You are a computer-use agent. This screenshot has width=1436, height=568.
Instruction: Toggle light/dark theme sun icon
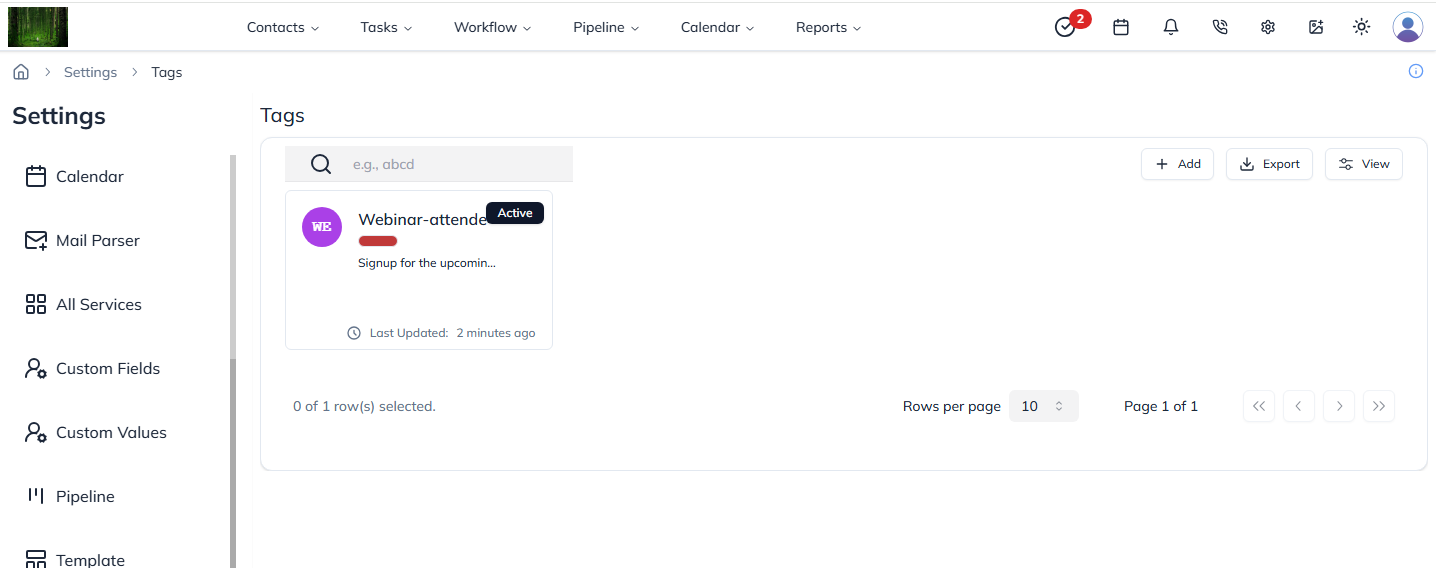[x=1361, y=28]
